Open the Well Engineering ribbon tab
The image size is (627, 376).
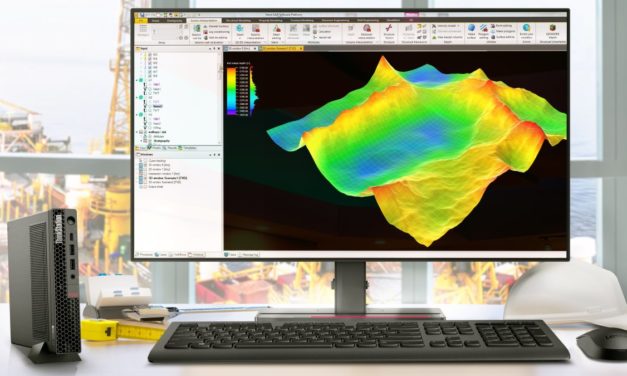pyautogui.click(x=368, y=20)
